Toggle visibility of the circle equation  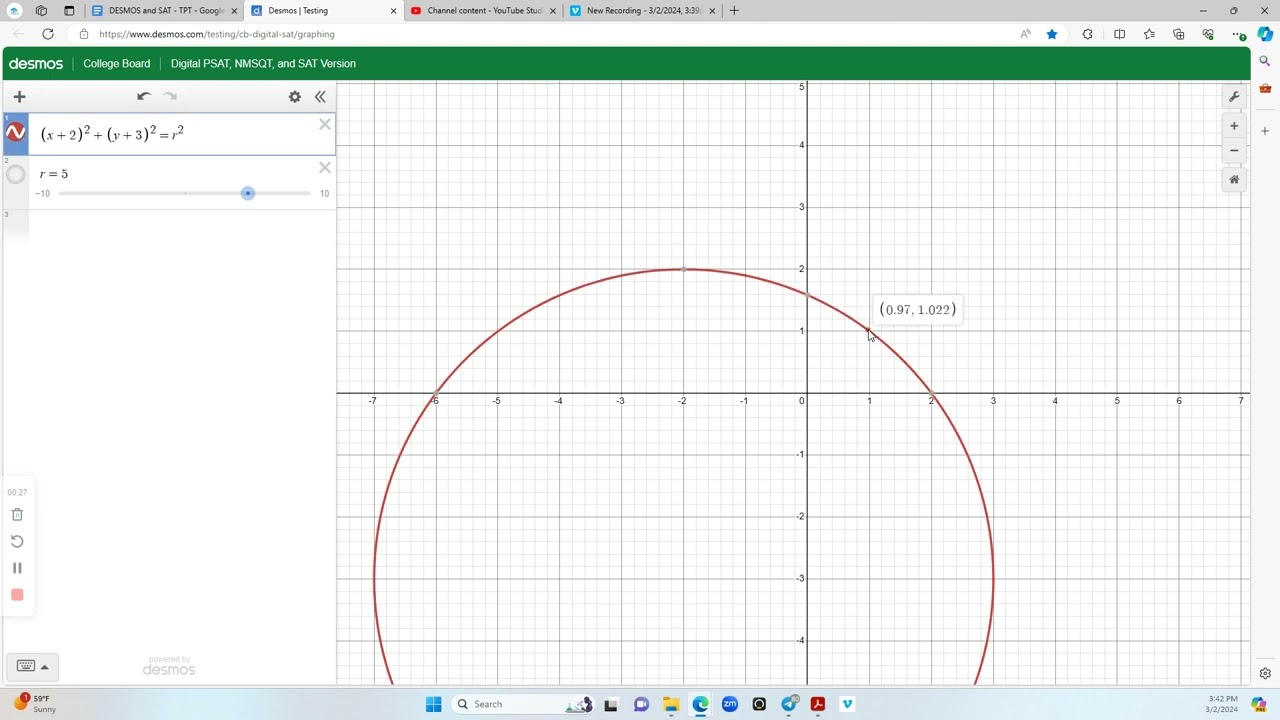point(15,133)
